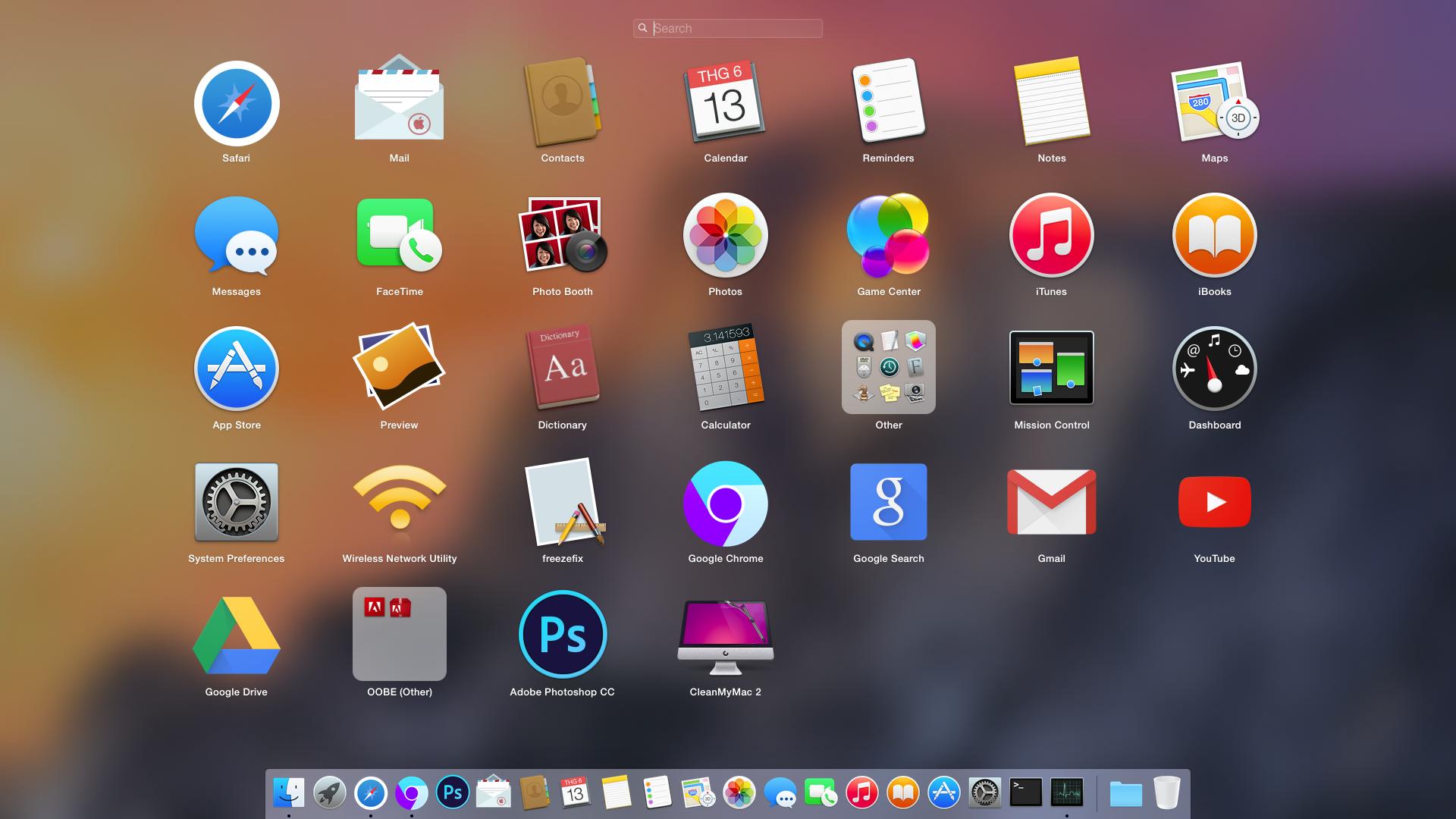Launch the Photo Booth app
The height and width of the screenshot is (819, 1456).
[563, 235]
